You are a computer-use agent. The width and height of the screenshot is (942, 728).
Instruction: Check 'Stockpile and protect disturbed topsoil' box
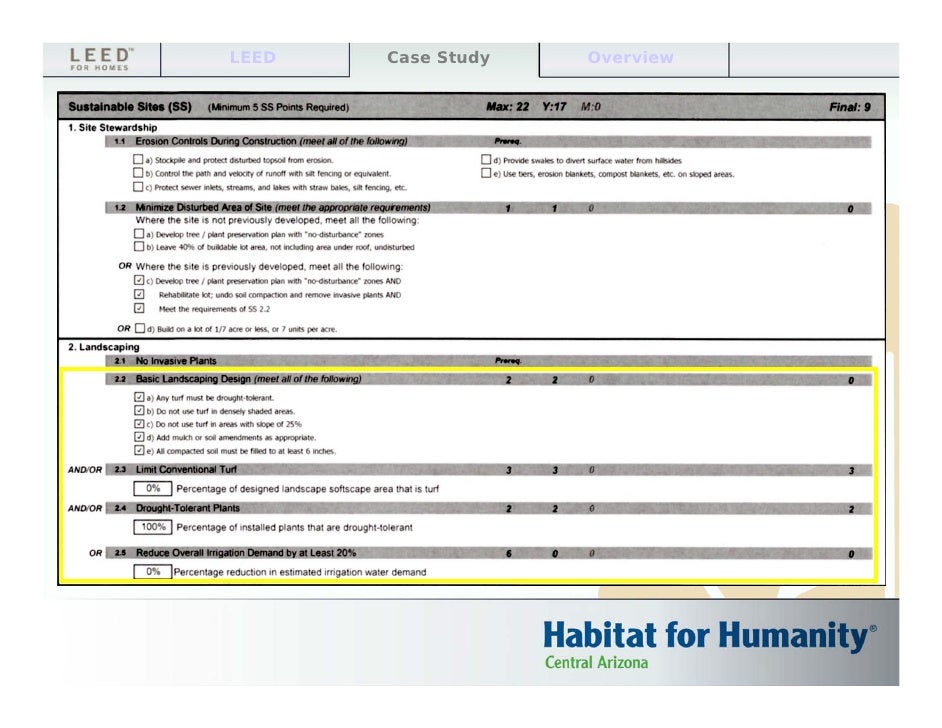[138, 159]
